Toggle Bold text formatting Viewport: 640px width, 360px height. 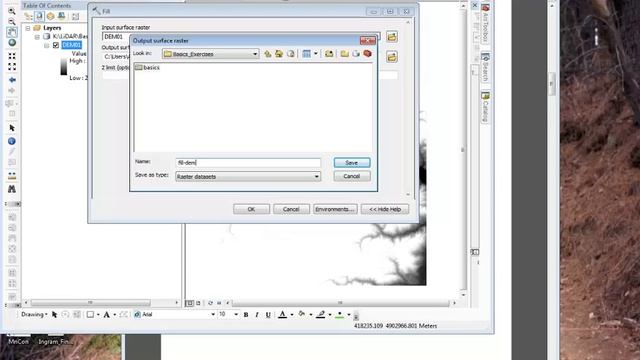click(246, 315)
